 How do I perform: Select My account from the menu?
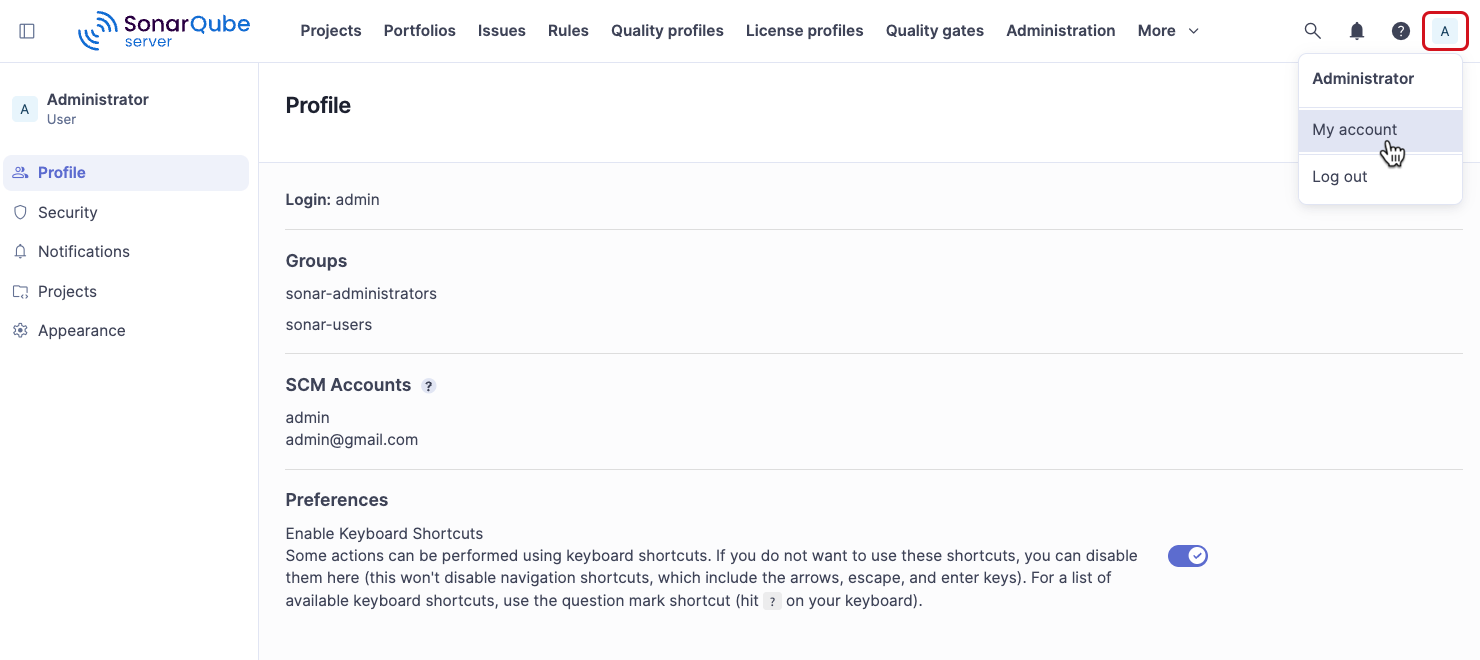[x=1354, y=129]
